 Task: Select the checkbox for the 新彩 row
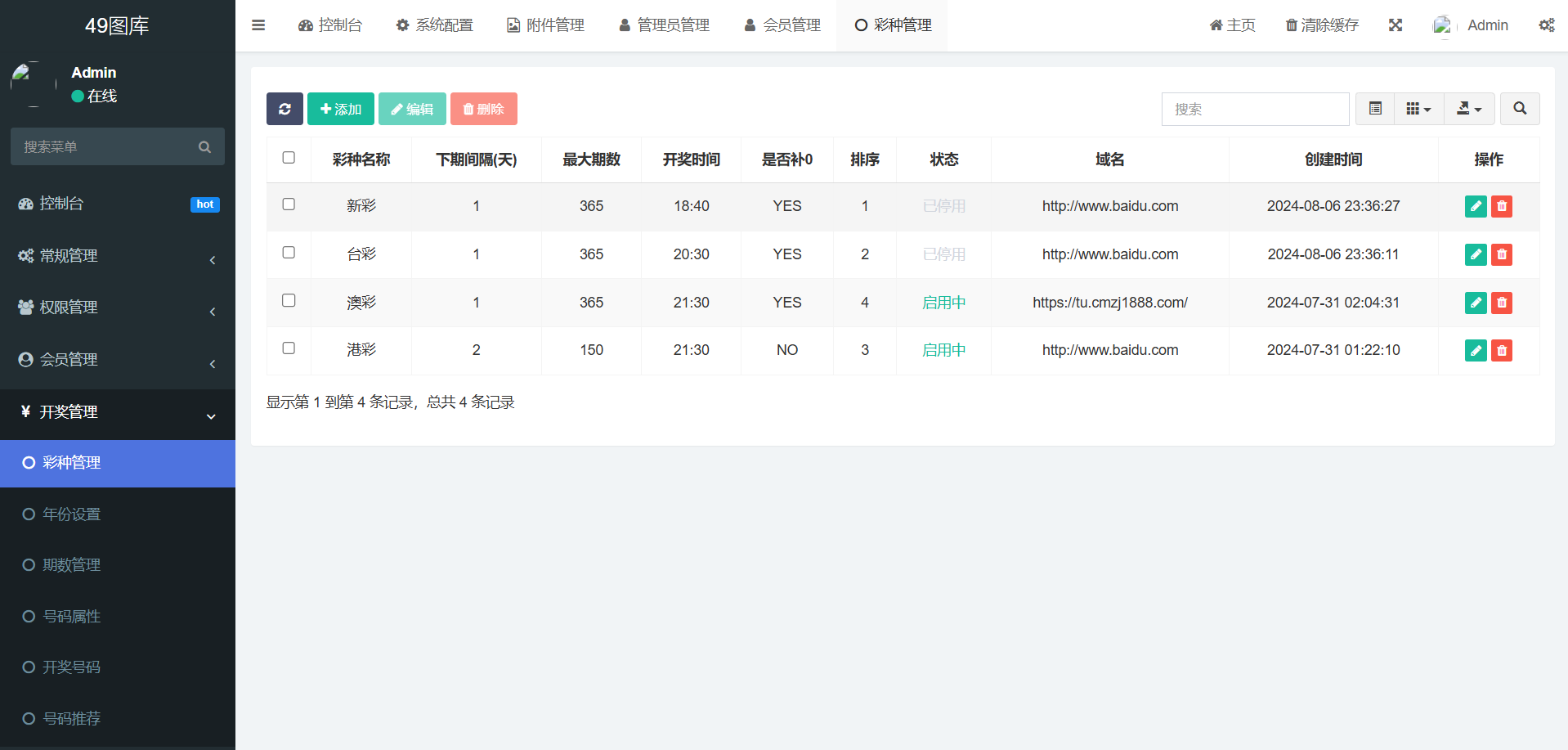click(x=289, y=204)
